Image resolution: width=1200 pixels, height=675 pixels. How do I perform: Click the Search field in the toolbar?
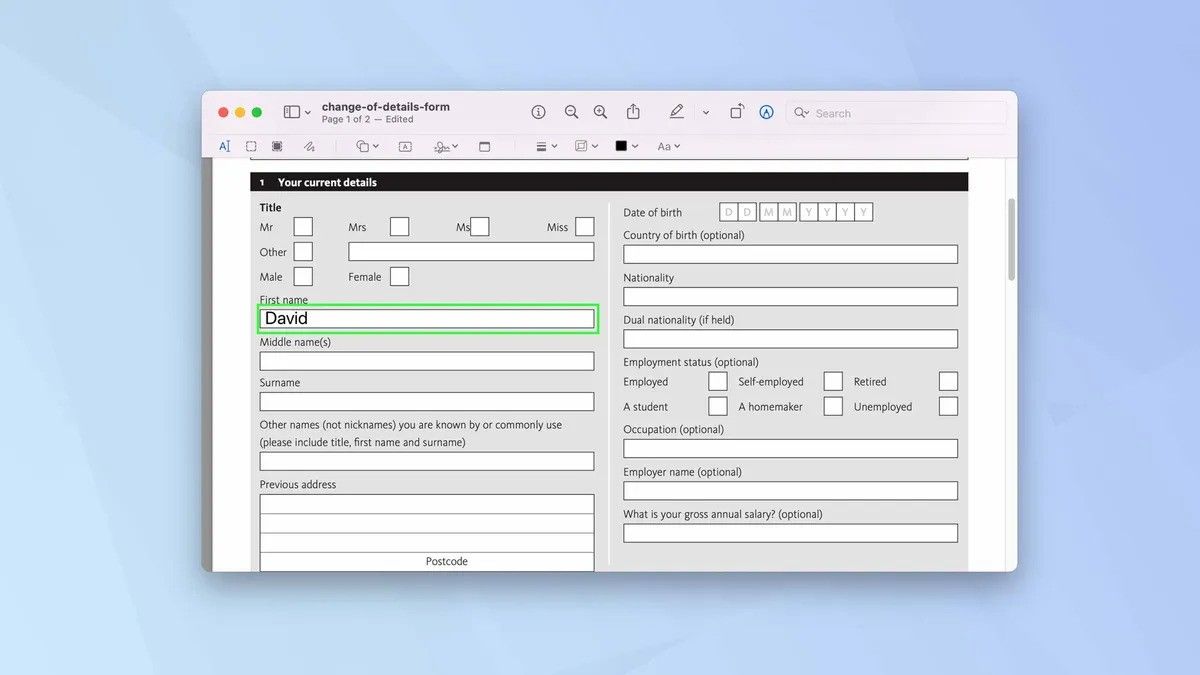pos(896,113)
